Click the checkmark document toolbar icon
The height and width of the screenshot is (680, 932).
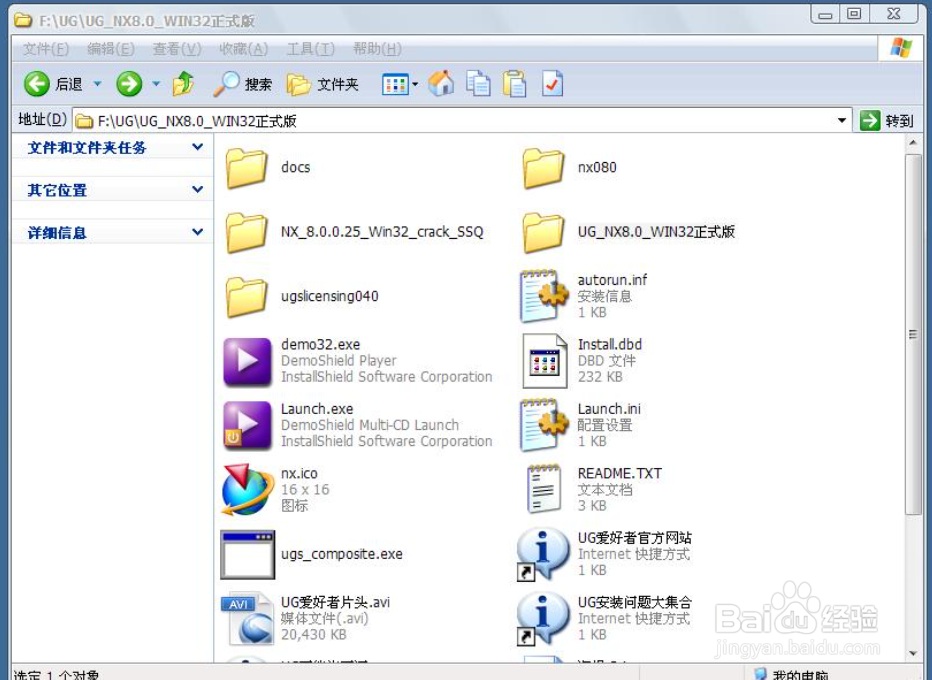coord(552,84)
